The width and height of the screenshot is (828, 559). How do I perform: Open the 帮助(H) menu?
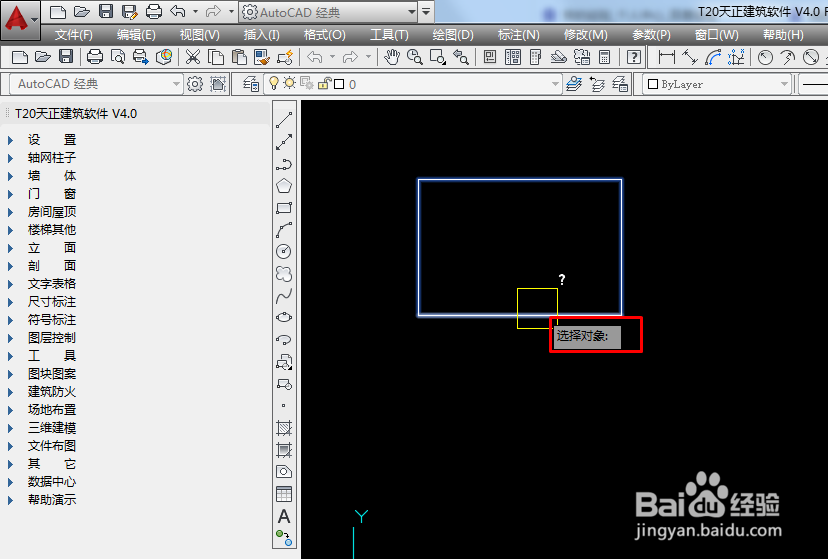click(x=783, y=35)
